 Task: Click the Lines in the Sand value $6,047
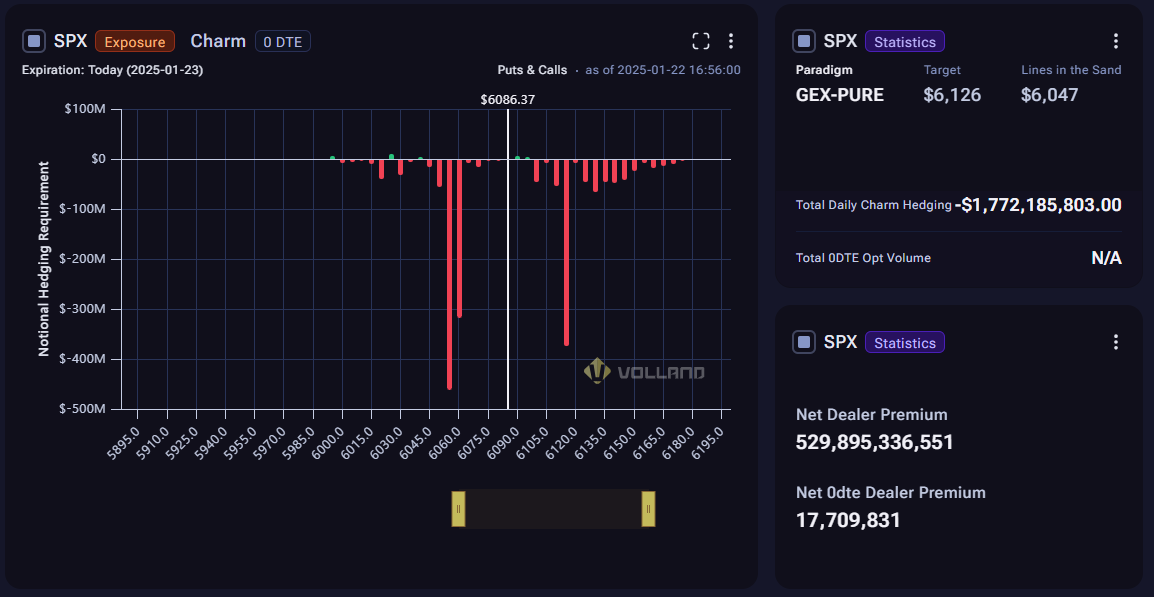coord(1049,94)
